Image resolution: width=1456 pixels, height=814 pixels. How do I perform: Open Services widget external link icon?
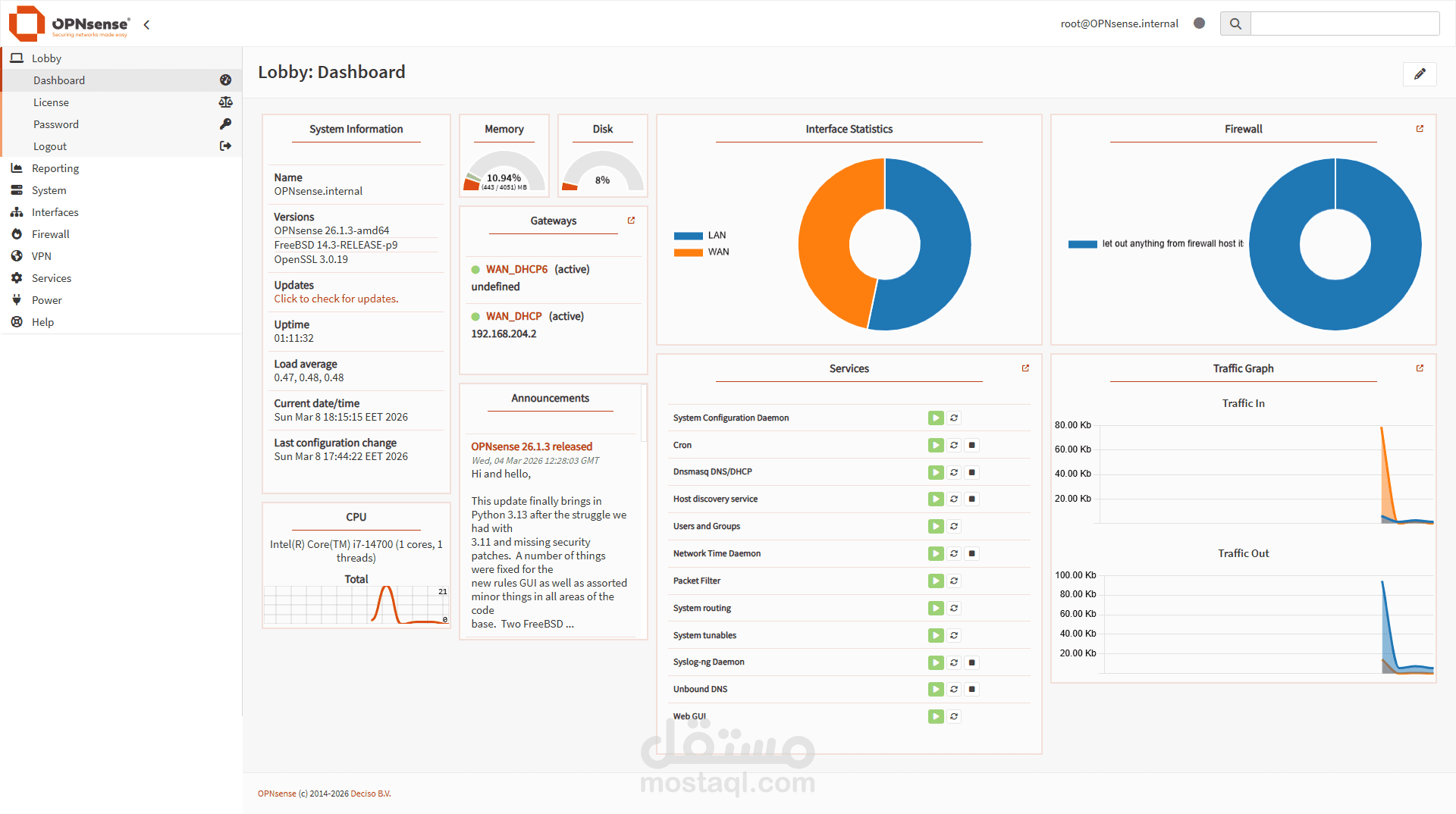coord(1025,368)
